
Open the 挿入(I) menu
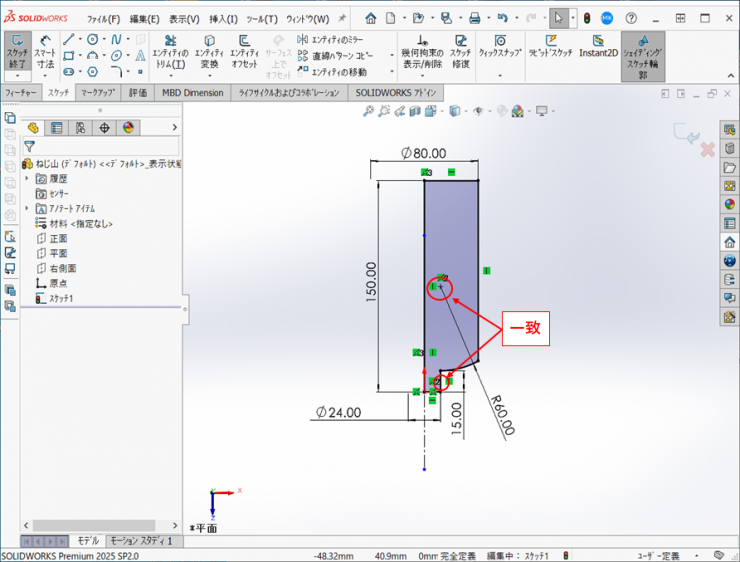click(x=223, y=19)
